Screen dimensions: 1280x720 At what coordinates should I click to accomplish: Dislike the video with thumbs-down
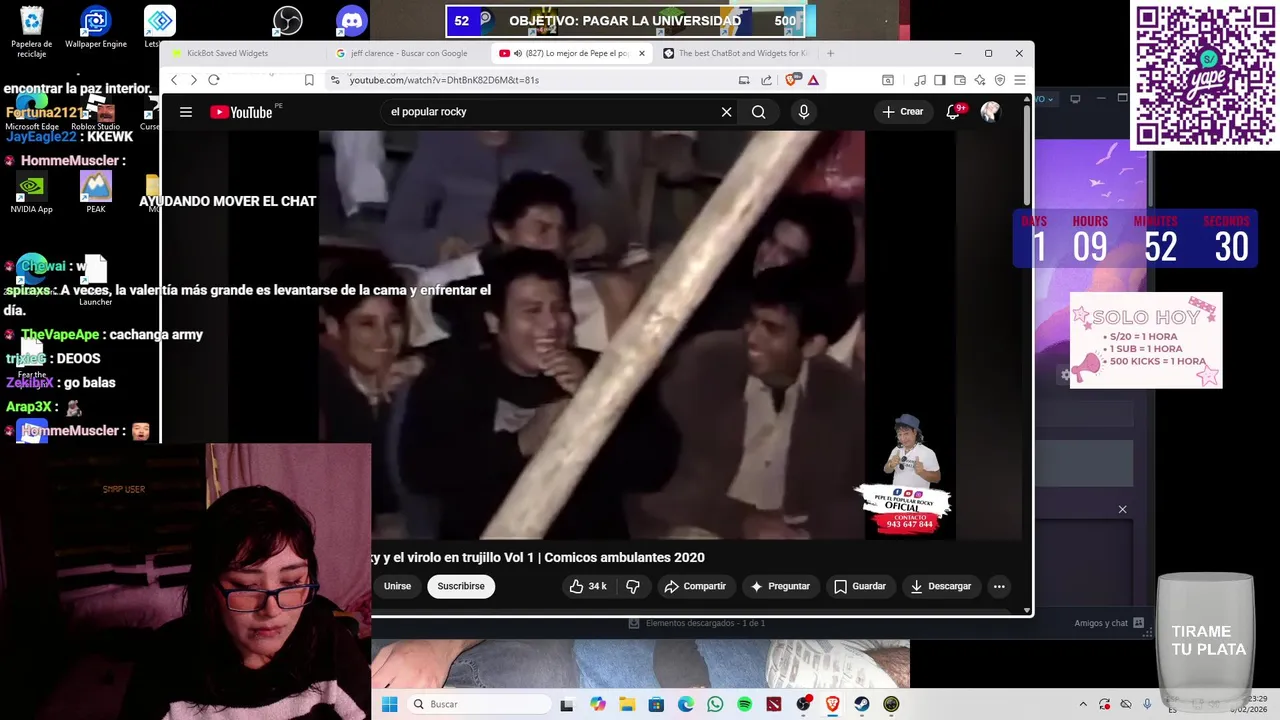[x=633, y=586]
